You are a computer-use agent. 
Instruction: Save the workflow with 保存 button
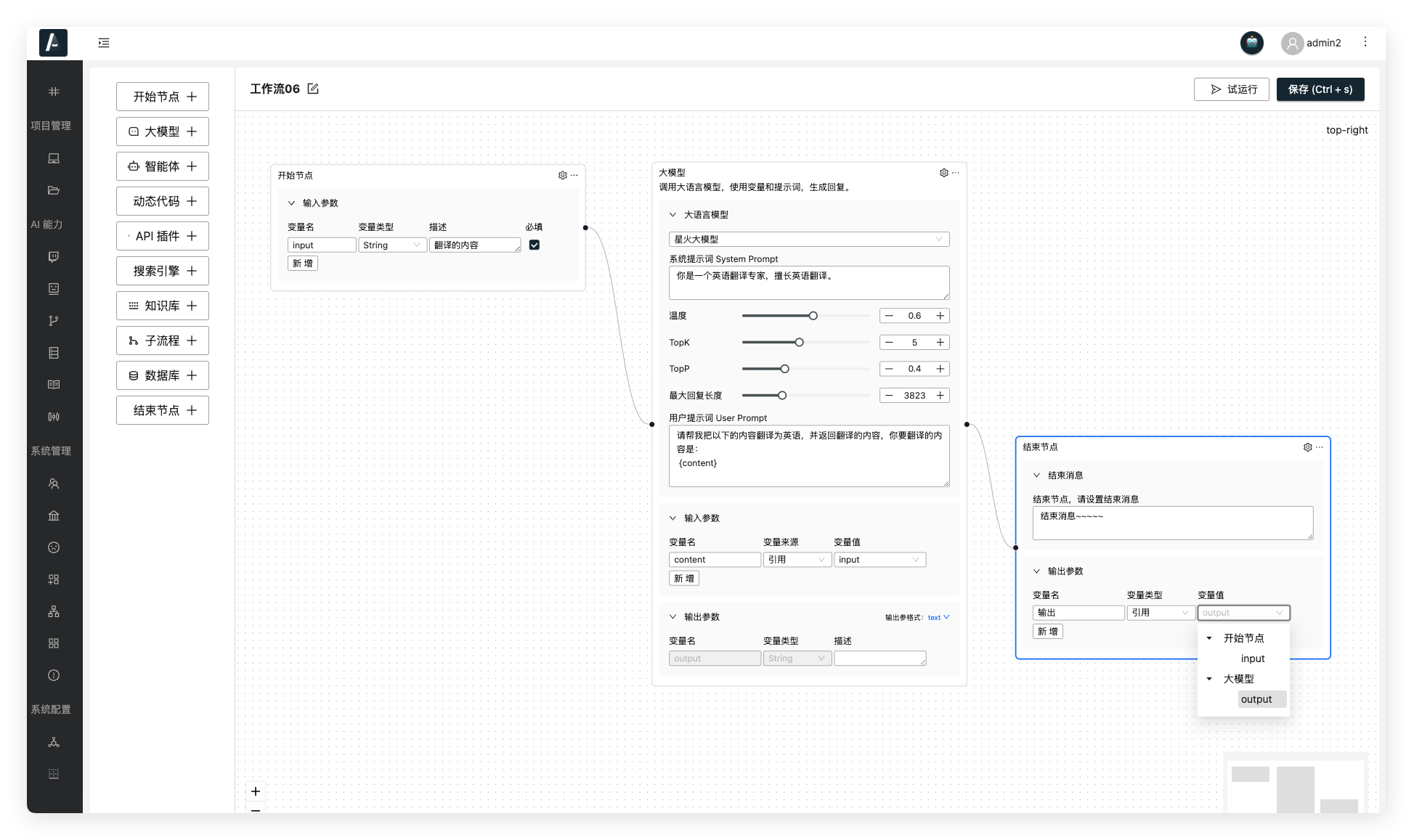point(1320,89)
